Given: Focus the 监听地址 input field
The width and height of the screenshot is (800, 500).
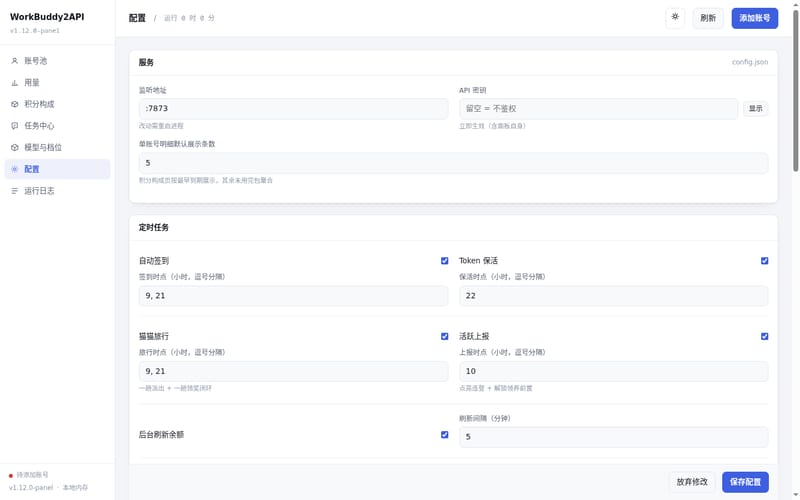Looking at the screenshot, I should pyautogui.click(x=293, y=109).
